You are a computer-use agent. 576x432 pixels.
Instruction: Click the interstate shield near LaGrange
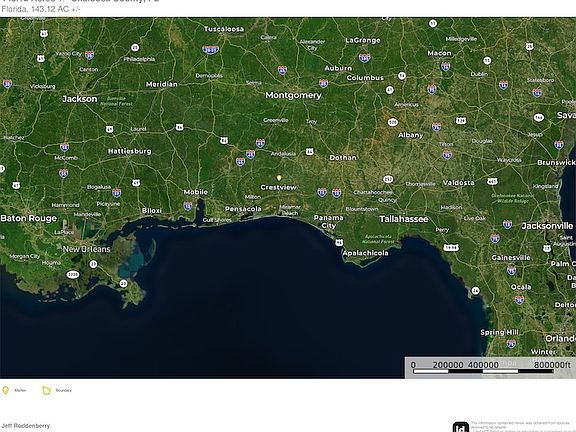(365, 58)
